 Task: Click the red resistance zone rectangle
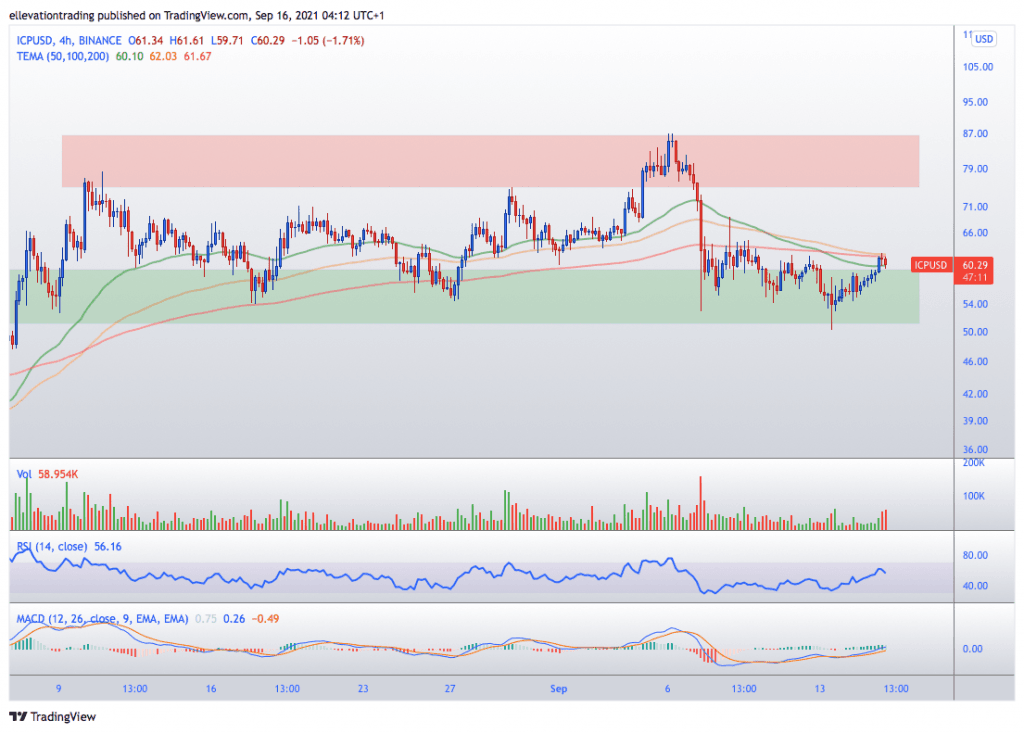click(490, 160)
